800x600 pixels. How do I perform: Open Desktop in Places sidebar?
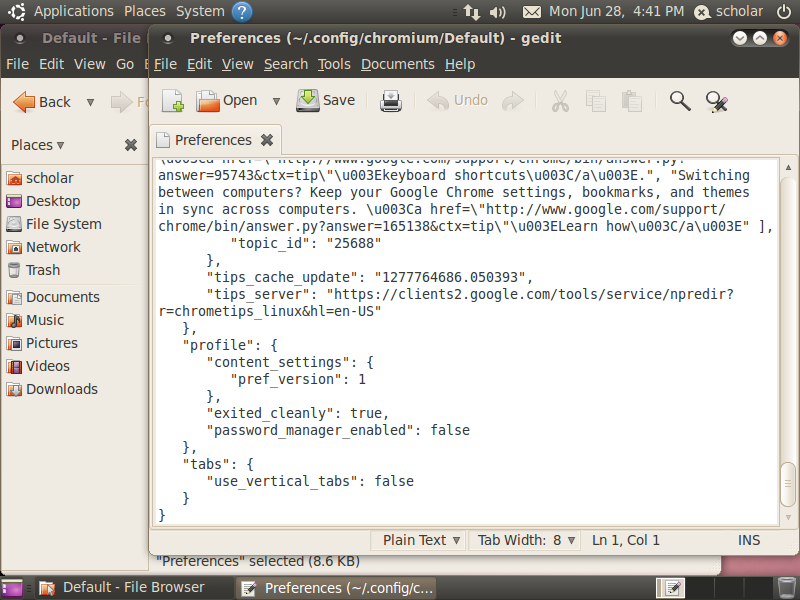[x=44, y=201]
